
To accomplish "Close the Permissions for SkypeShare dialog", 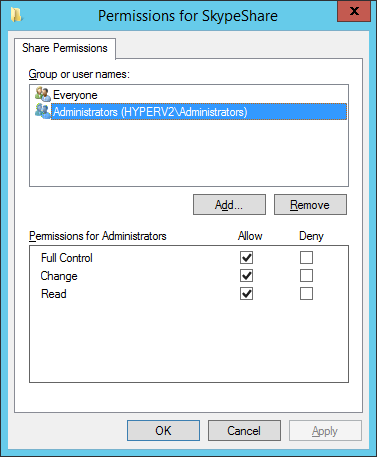I will tap(354, 11).
